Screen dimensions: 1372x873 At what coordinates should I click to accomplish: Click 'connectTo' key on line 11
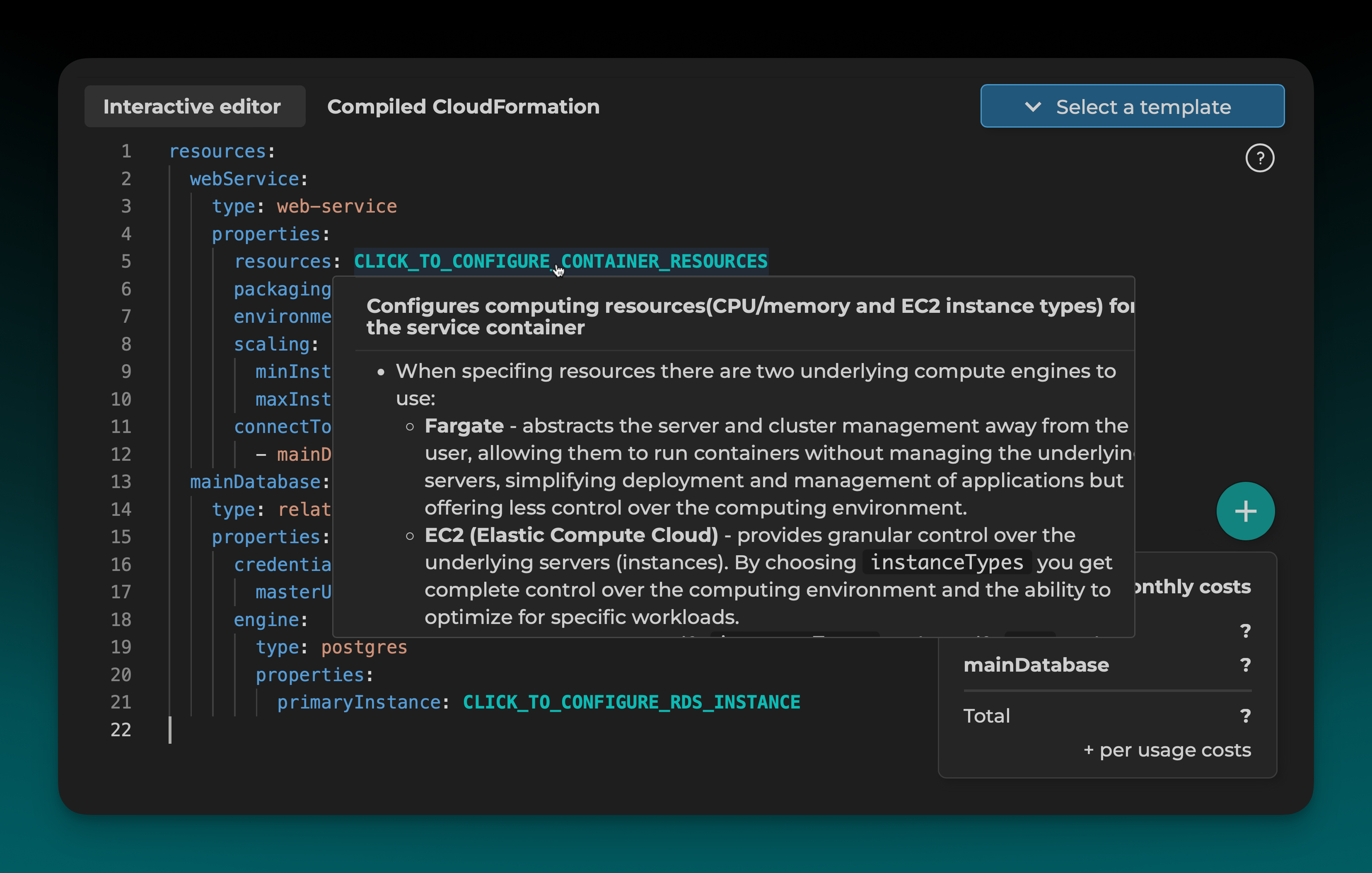(x=283, y=427)
